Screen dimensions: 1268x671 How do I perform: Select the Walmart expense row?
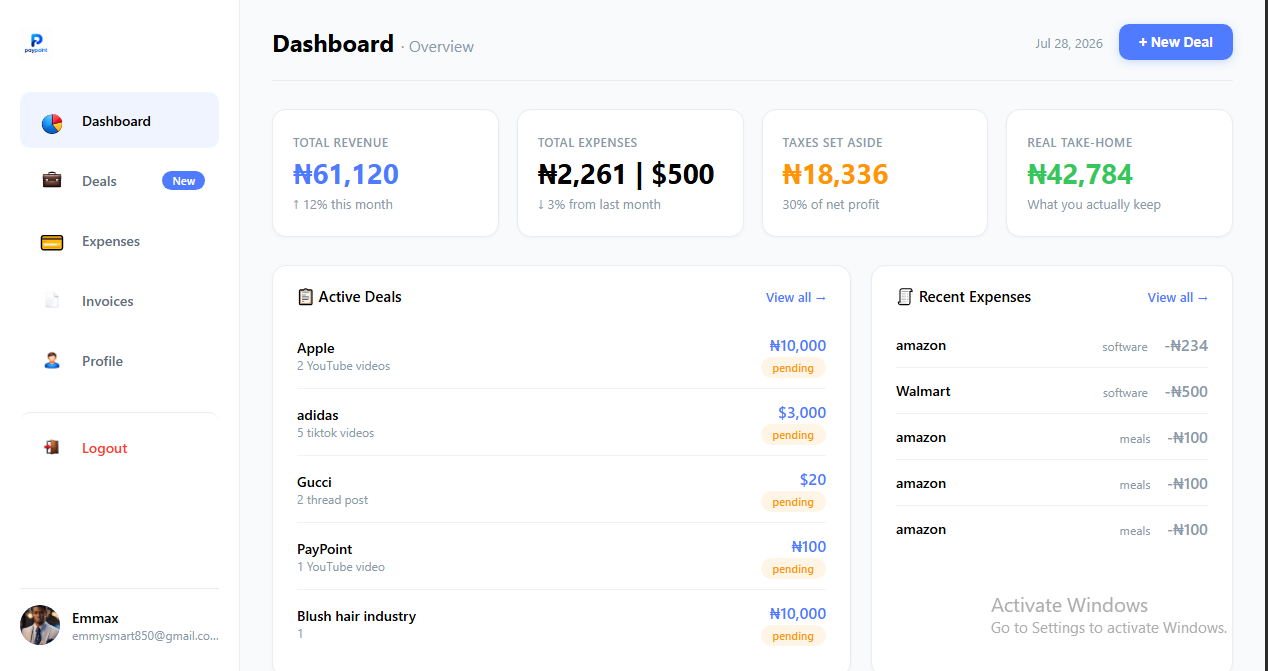coord(1052,391)
